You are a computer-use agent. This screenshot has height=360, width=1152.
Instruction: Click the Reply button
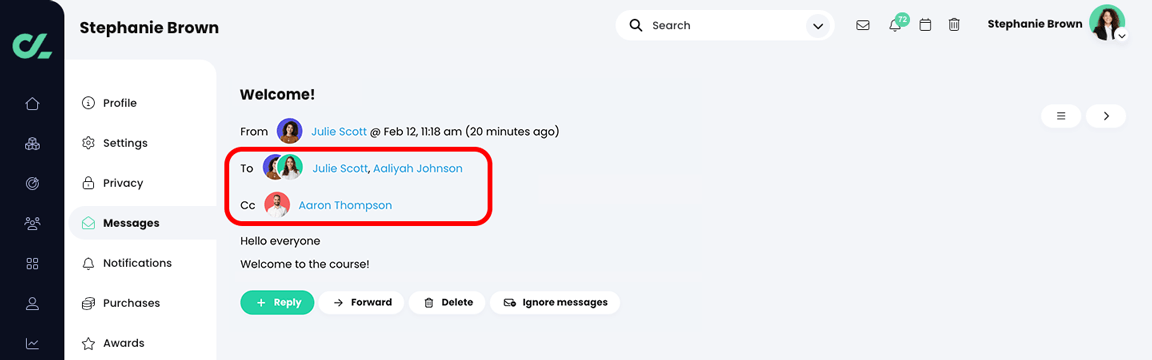point(277,303)
